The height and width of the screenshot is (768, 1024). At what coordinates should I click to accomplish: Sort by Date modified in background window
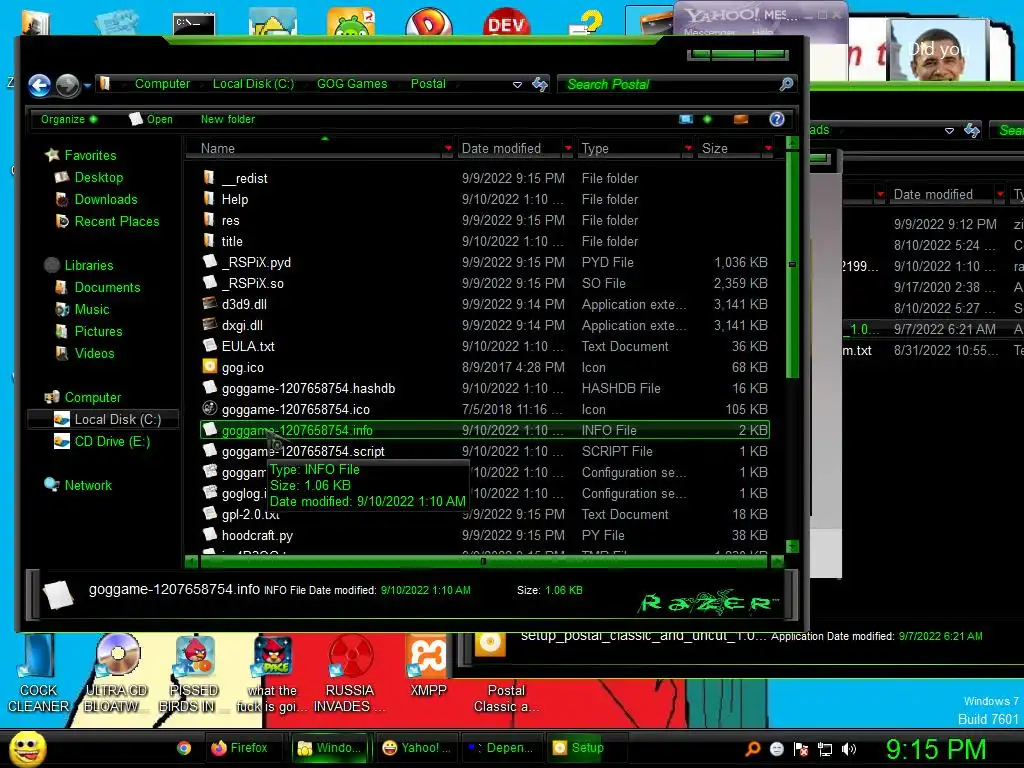click(933, 194)
